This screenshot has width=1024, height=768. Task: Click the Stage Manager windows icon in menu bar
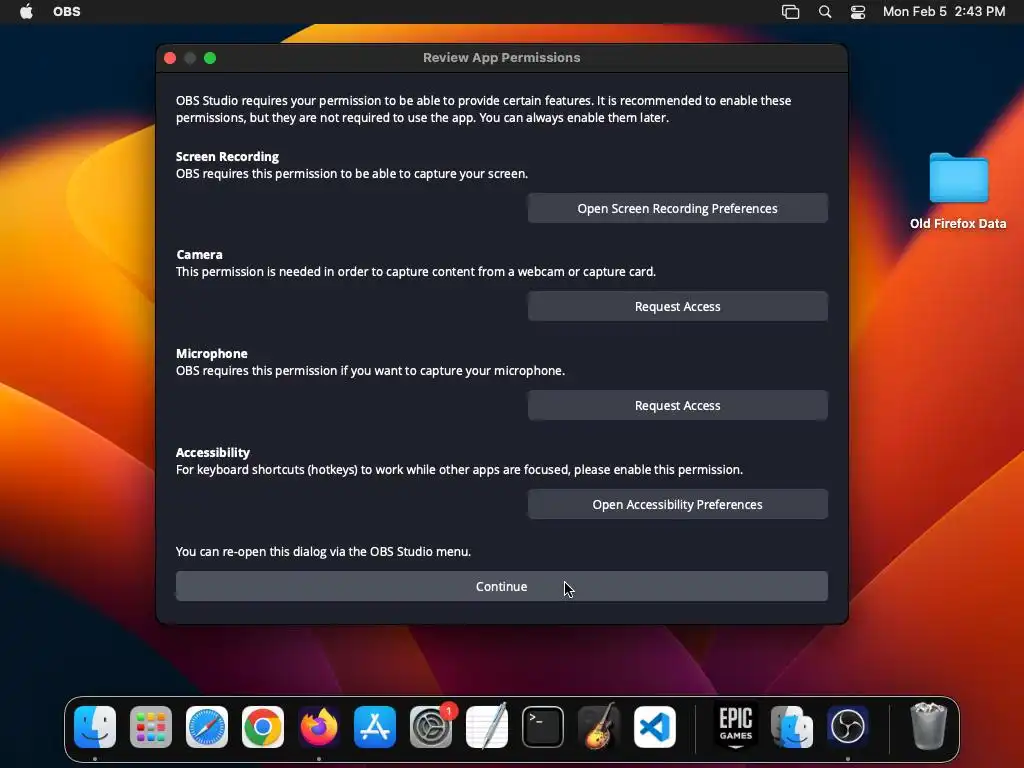click(790, 11)
